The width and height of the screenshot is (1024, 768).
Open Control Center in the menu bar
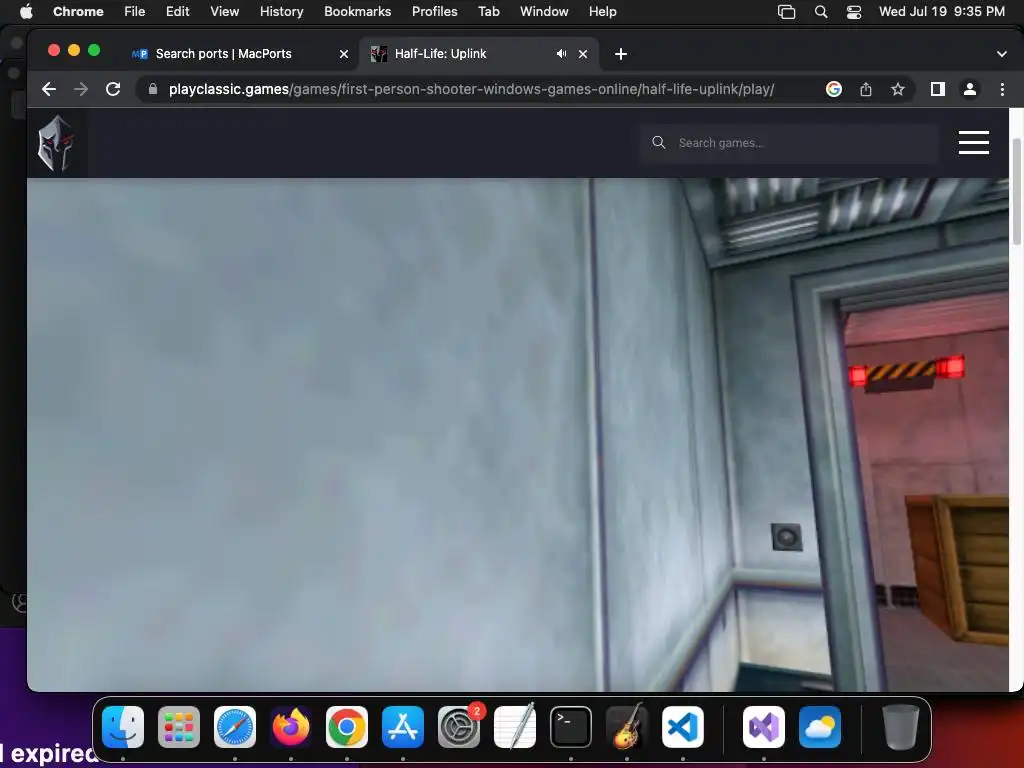[x=854, y=12]
